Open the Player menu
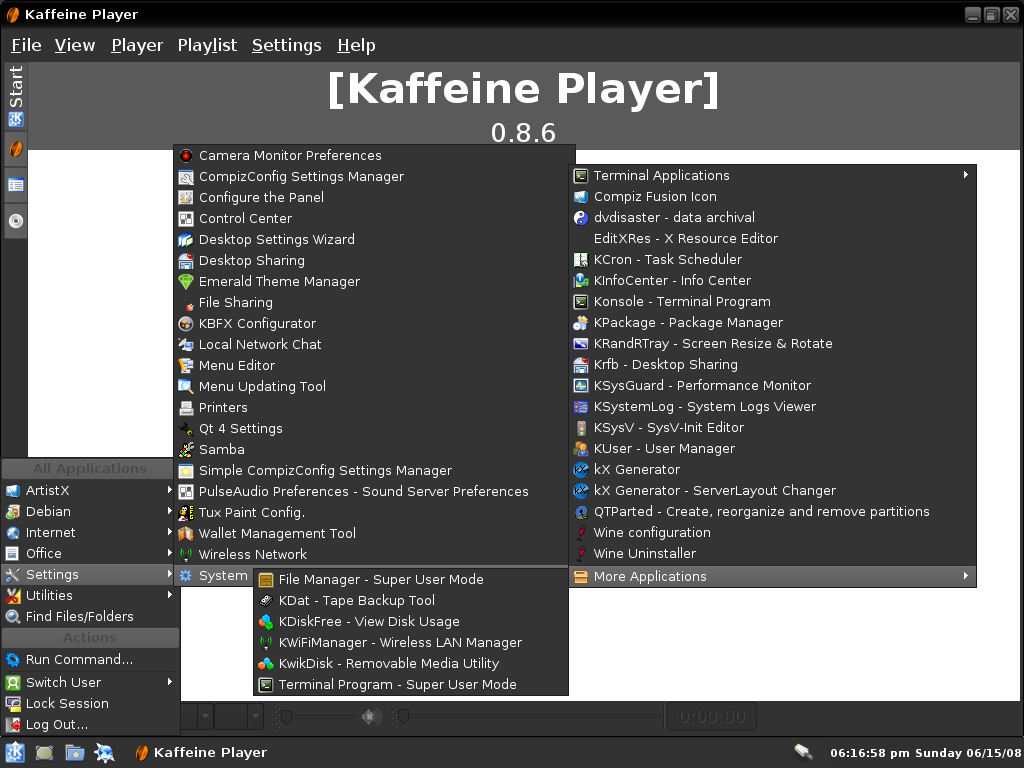Screen dimensions: 1024x768 click(x=137, y=45)
